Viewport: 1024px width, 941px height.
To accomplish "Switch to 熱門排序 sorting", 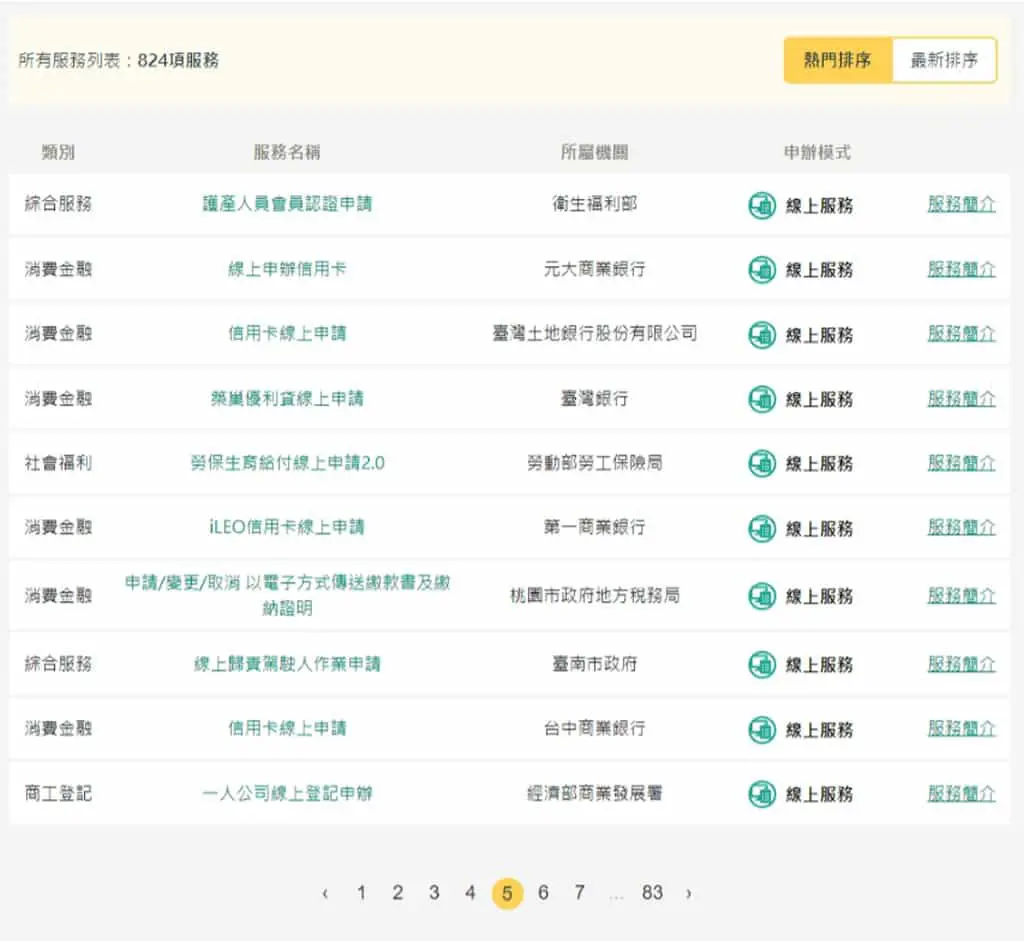I will [837, 60].
